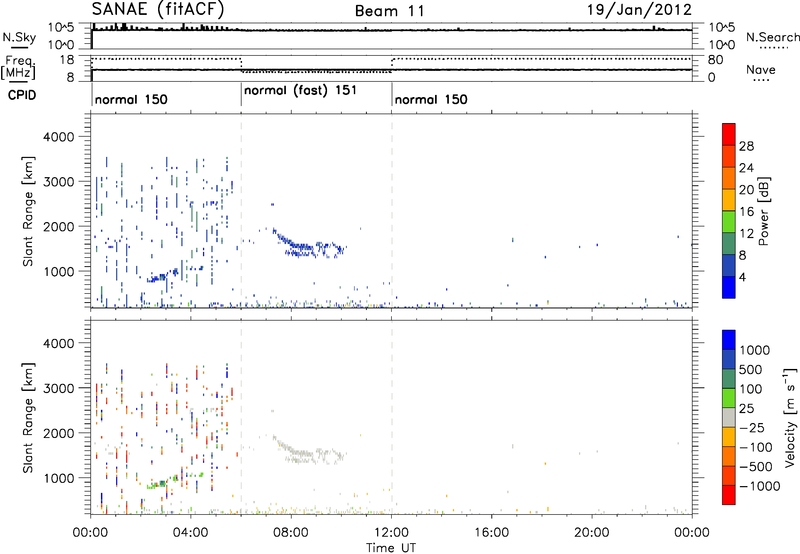The image size is (800, 554).
Task: Click the 19/Jan/2012 date label
Action: [x=639, y=10]
